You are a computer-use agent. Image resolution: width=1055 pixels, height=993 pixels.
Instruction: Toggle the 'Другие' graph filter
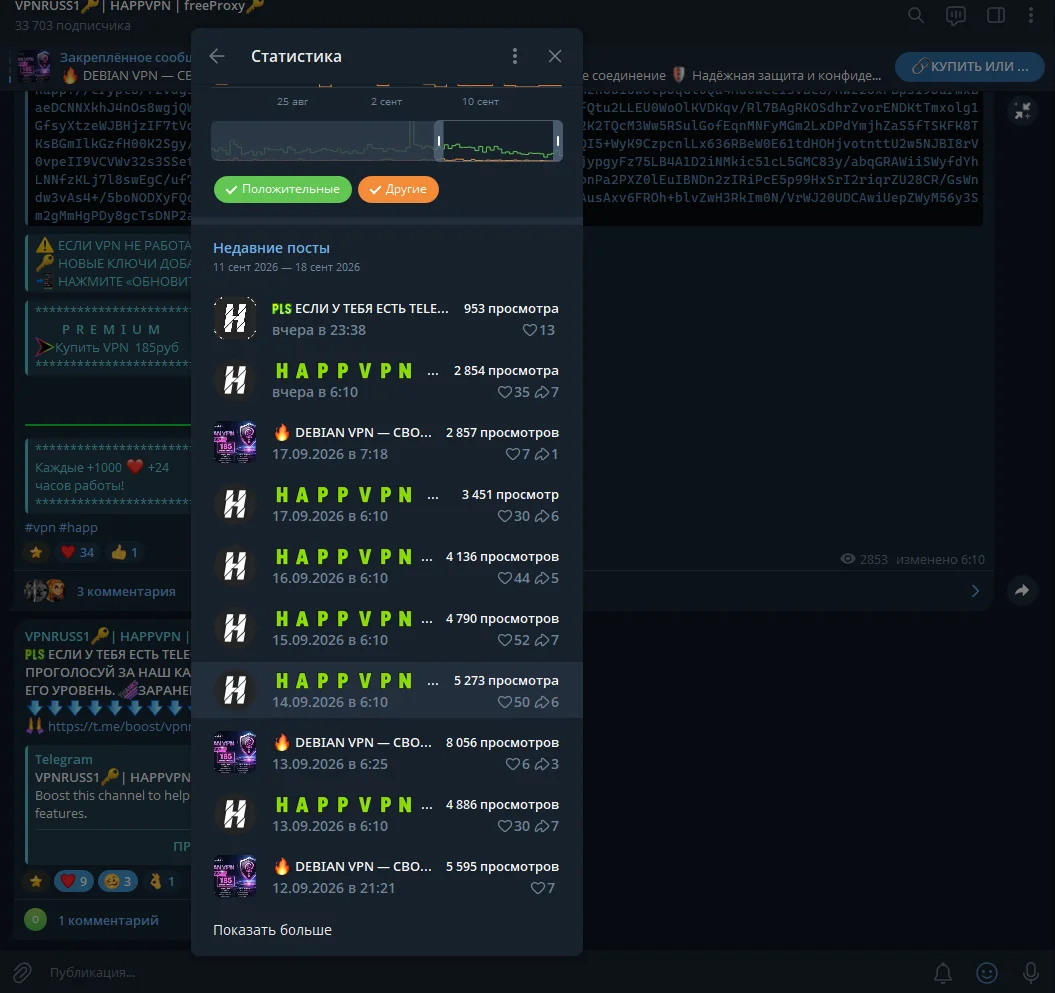tap(398, 189)
